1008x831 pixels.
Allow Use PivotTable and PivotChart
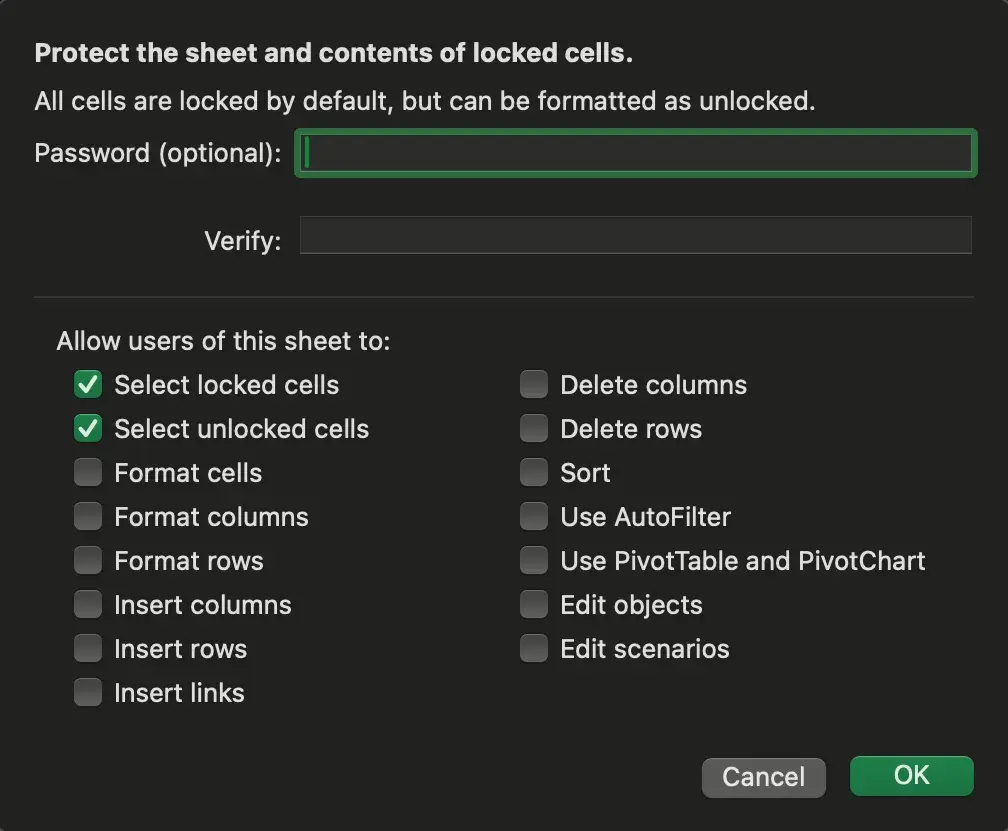(x=534, y=560)
